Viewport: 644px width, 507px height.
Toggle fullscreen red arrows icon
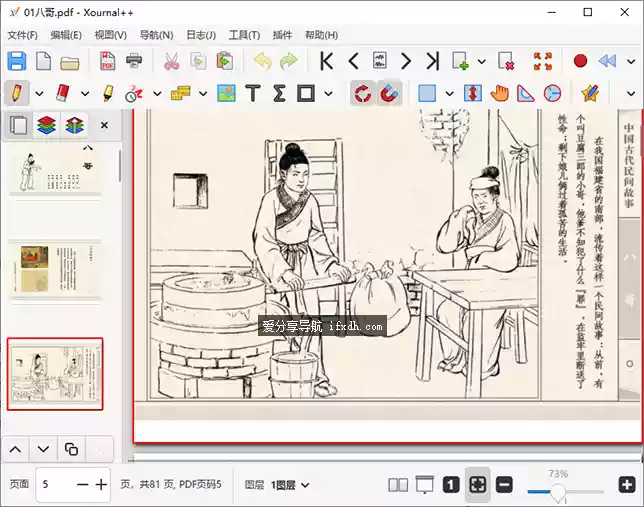(543, 61)
